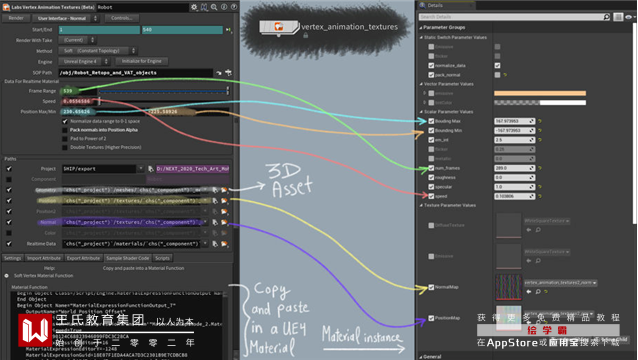Click the file chooser icon on the Normal row

click(215, 222)
